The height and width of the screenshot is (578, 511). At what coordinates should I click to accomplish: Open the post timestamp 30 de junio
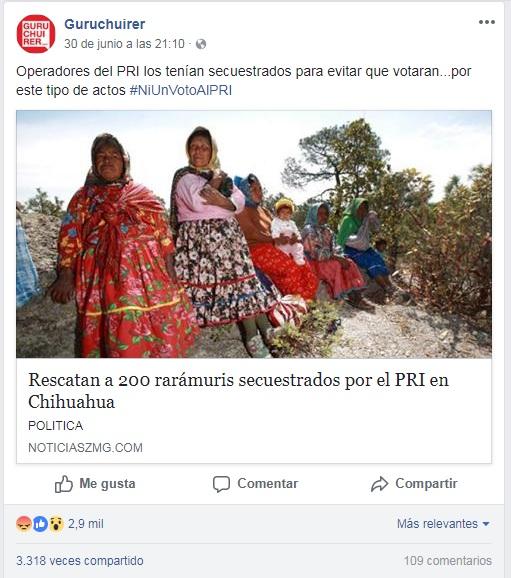tap(124, 44)
